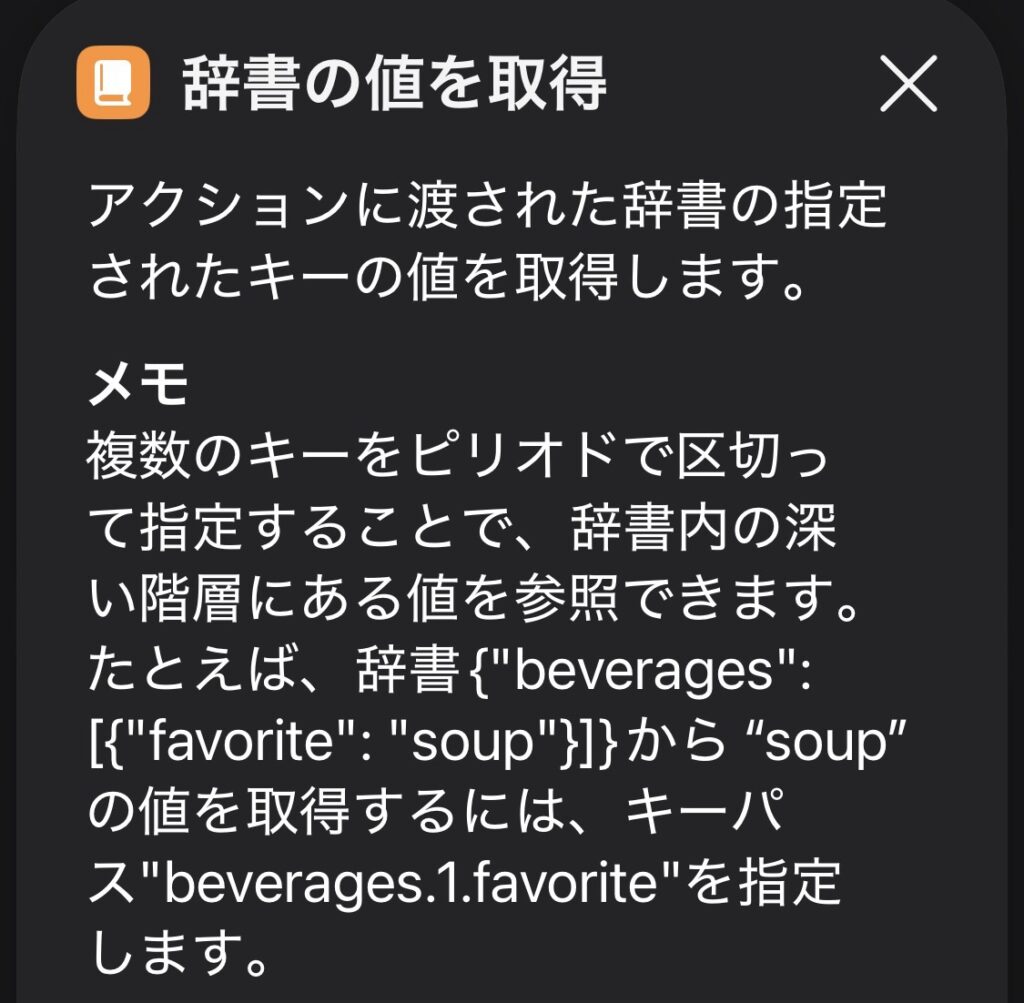Viewport: 1024px width, 1003px height.
Task: Click the orange dictionary book icon
Action: pos(113,84)
